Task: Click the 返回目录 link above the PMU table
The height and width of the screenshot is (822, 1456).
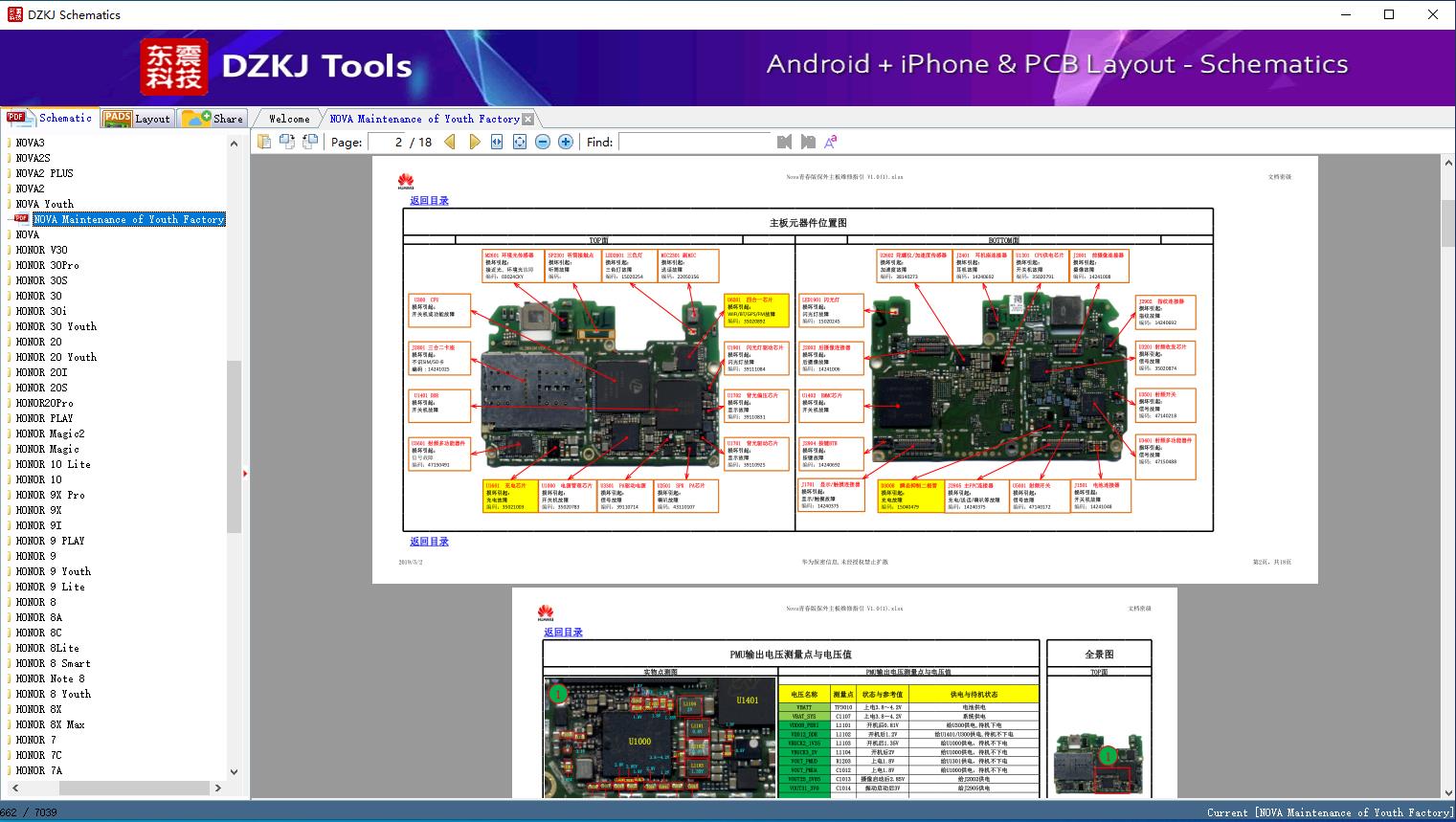Action: [563, 633]
